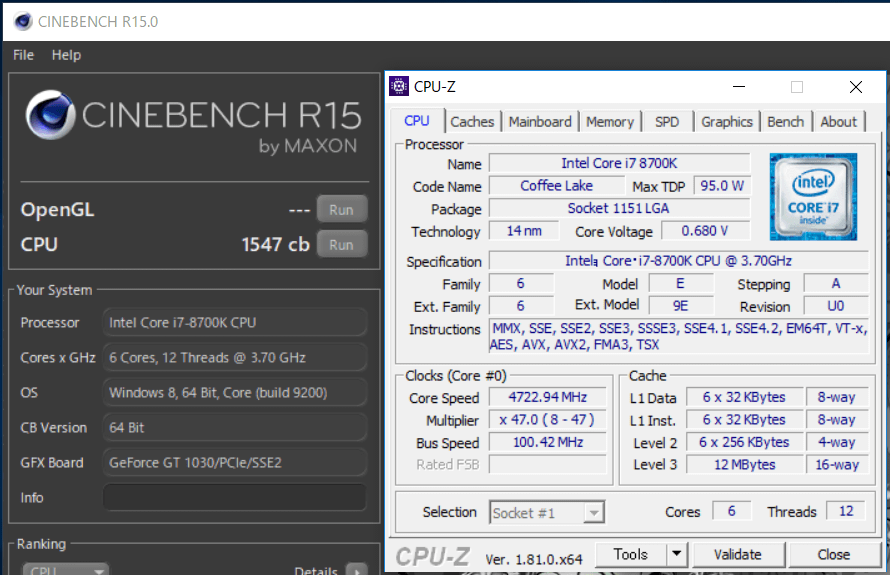This screenshot has height=575, width=890.
Task: Close CPU-Z with the X button
Action: pos(856,86)
